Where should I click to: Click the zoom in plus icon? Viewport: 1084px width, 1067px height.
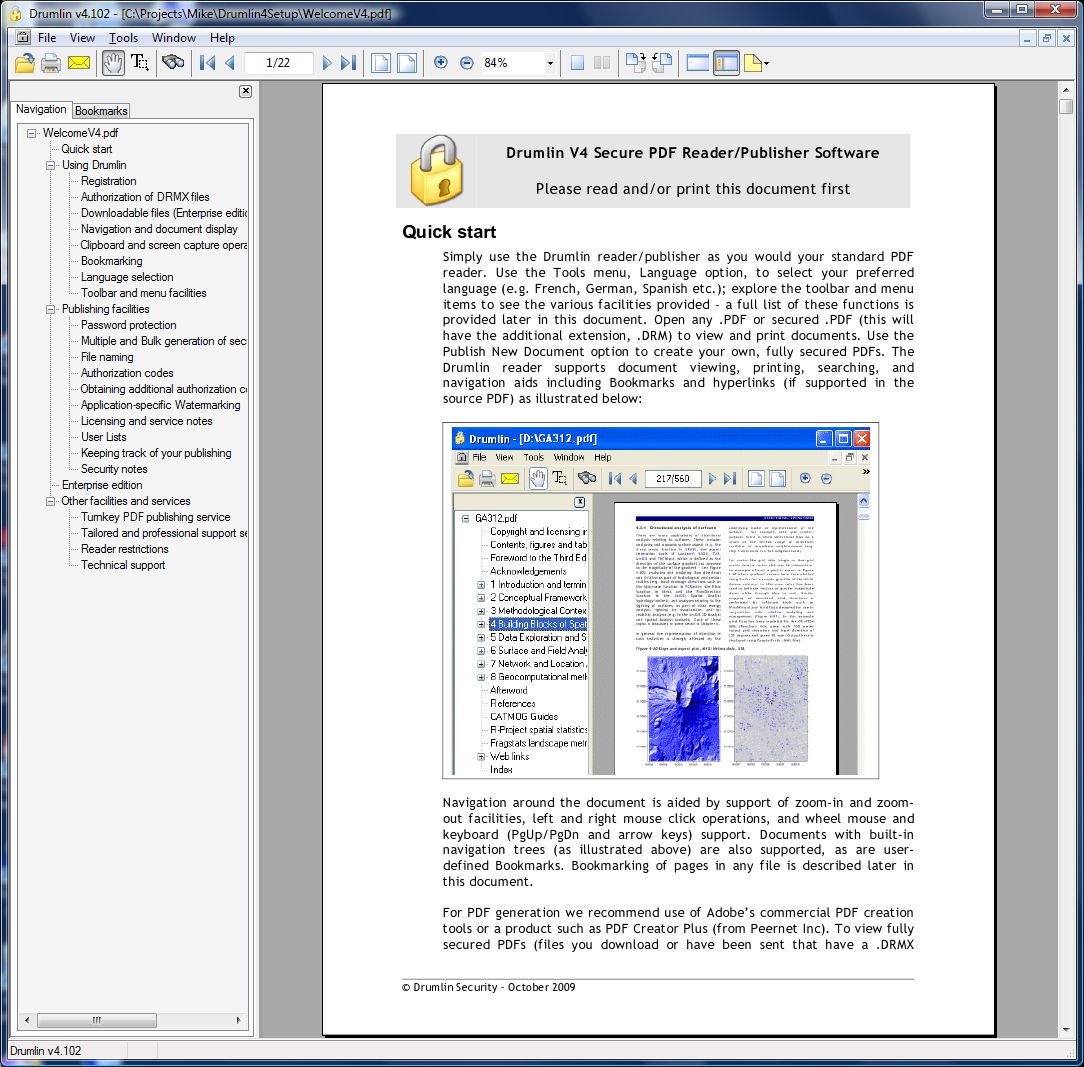point(440,62)
